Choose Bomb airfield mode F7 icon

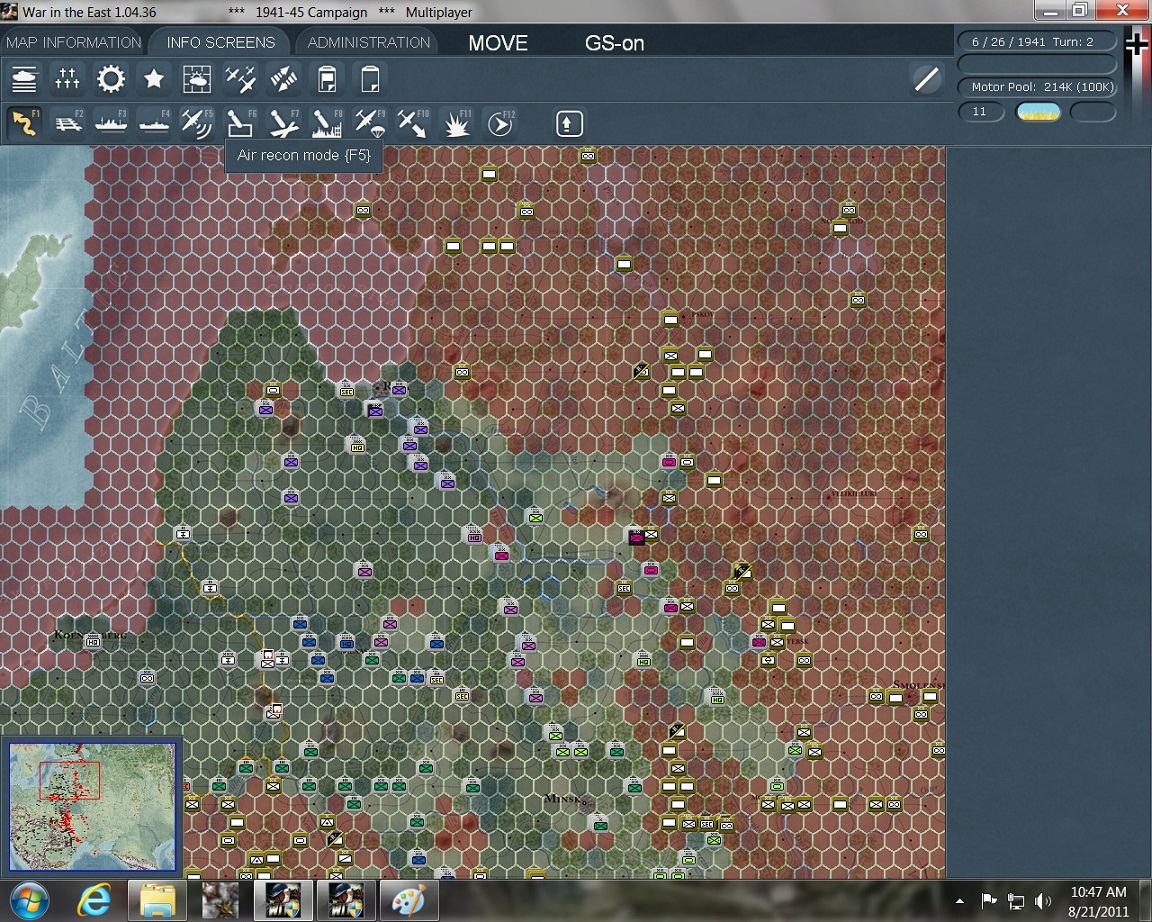[284, 123]
